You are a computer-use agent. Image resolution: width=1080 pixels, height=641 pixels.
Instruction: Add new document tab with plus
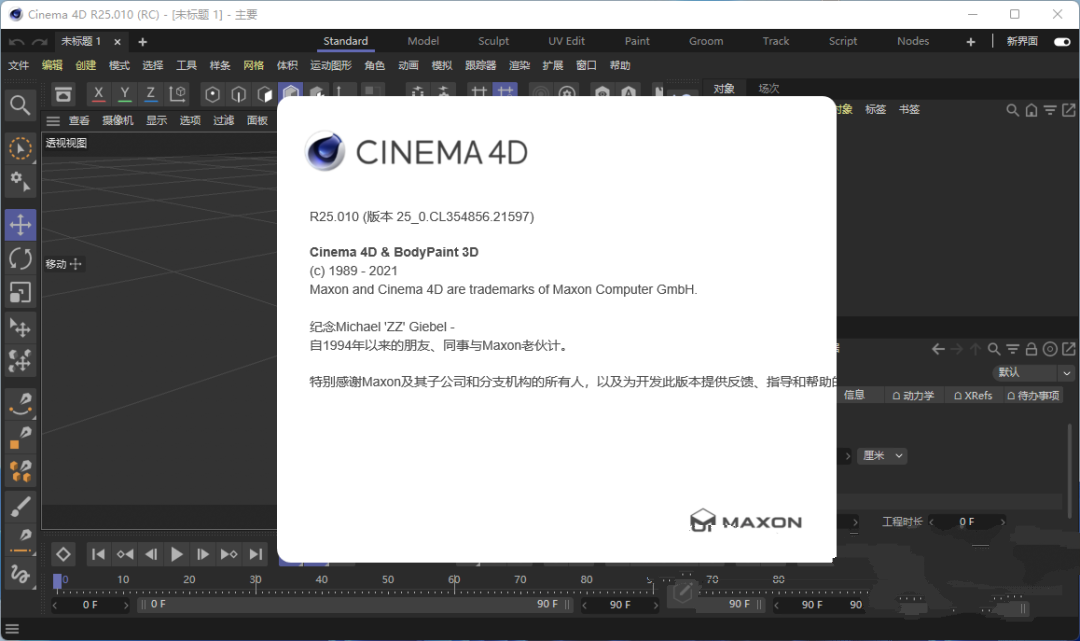143,42
